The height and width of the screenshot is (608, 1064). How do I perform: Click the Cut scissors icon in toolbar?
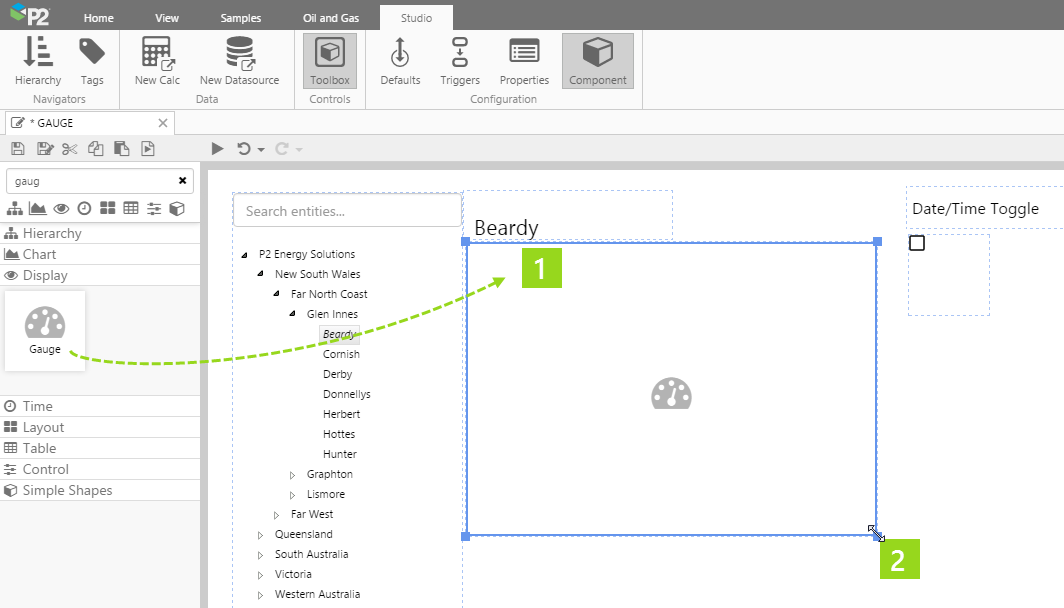click(x=69, y=149)
